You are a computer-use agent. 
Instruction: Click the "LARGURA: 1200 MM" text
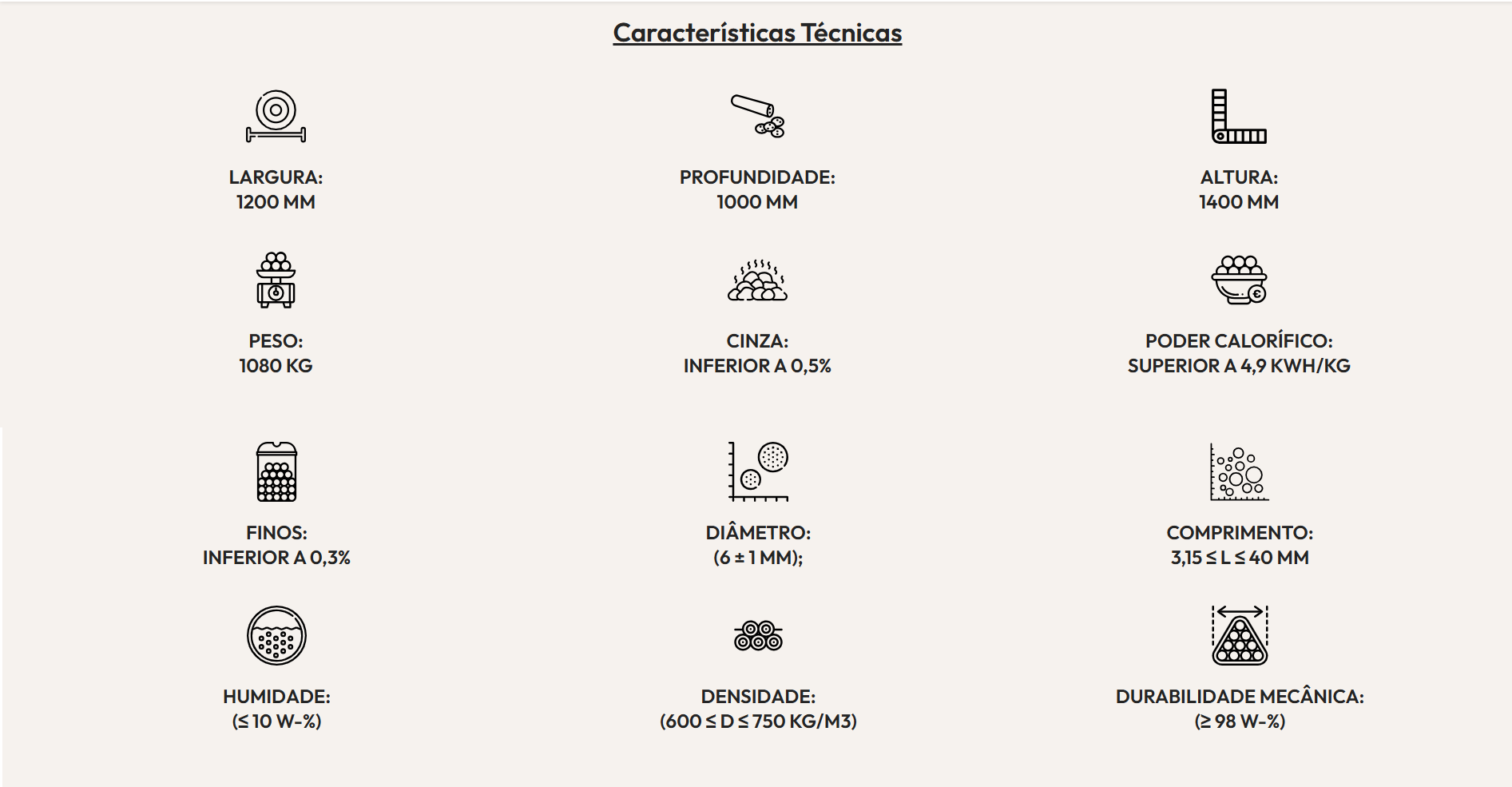[x=276, y=189]
